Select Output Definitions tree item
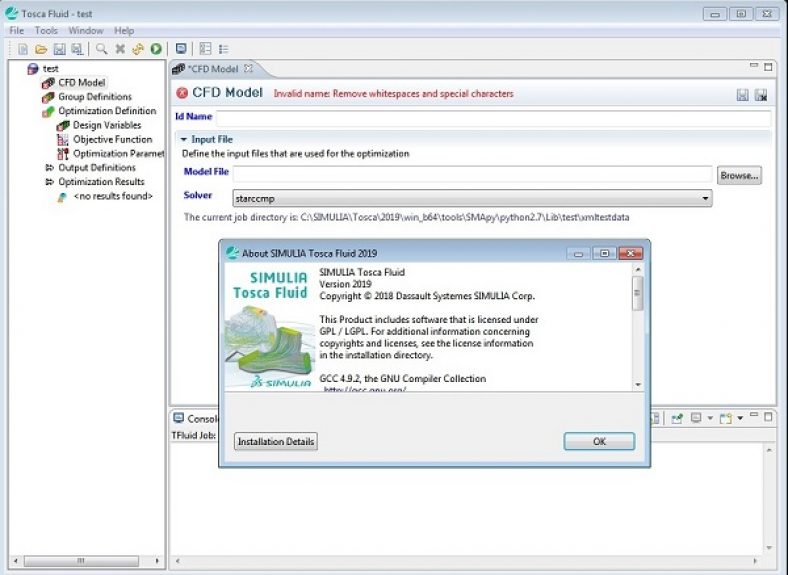This screenshot has width=788, height=575. point(96,167)
